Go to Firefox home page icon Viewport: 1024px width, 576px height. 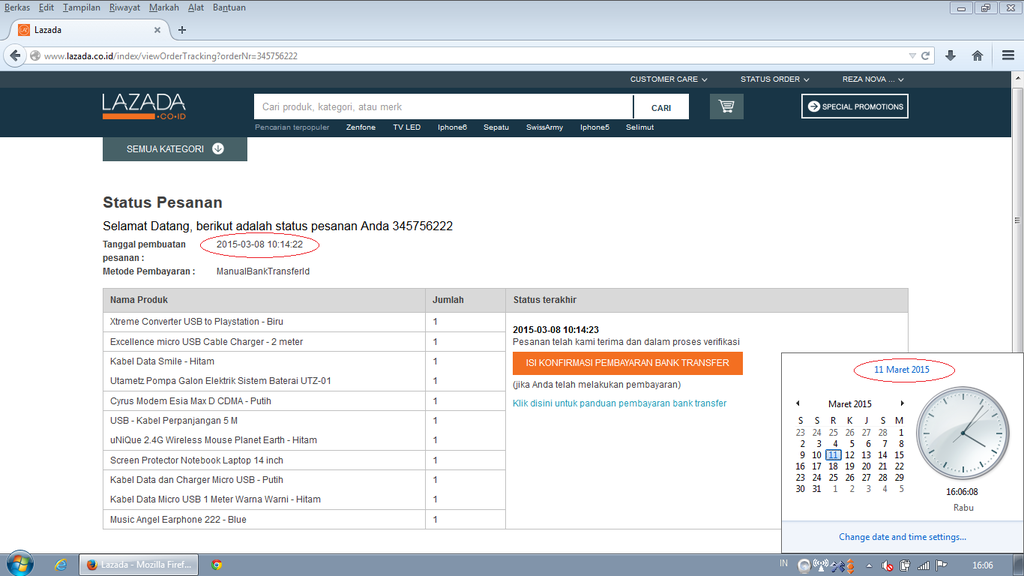tap(977, 56)
